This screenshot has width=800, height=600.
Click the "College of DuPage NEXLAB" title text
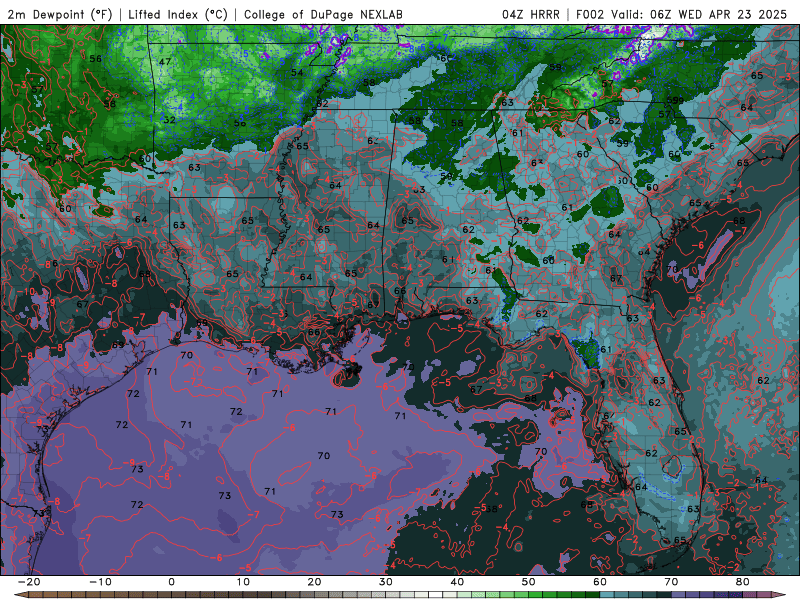(x=323, y=14)
